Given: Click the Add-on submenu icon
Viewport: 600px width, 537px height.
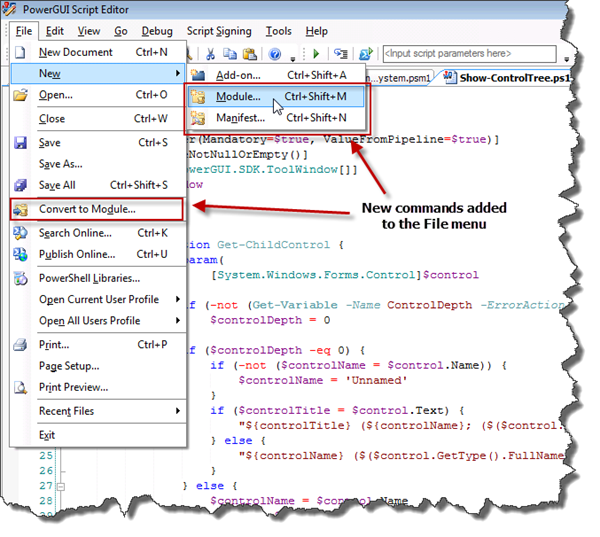Looking at the screenshot, I should click(198, 75).
